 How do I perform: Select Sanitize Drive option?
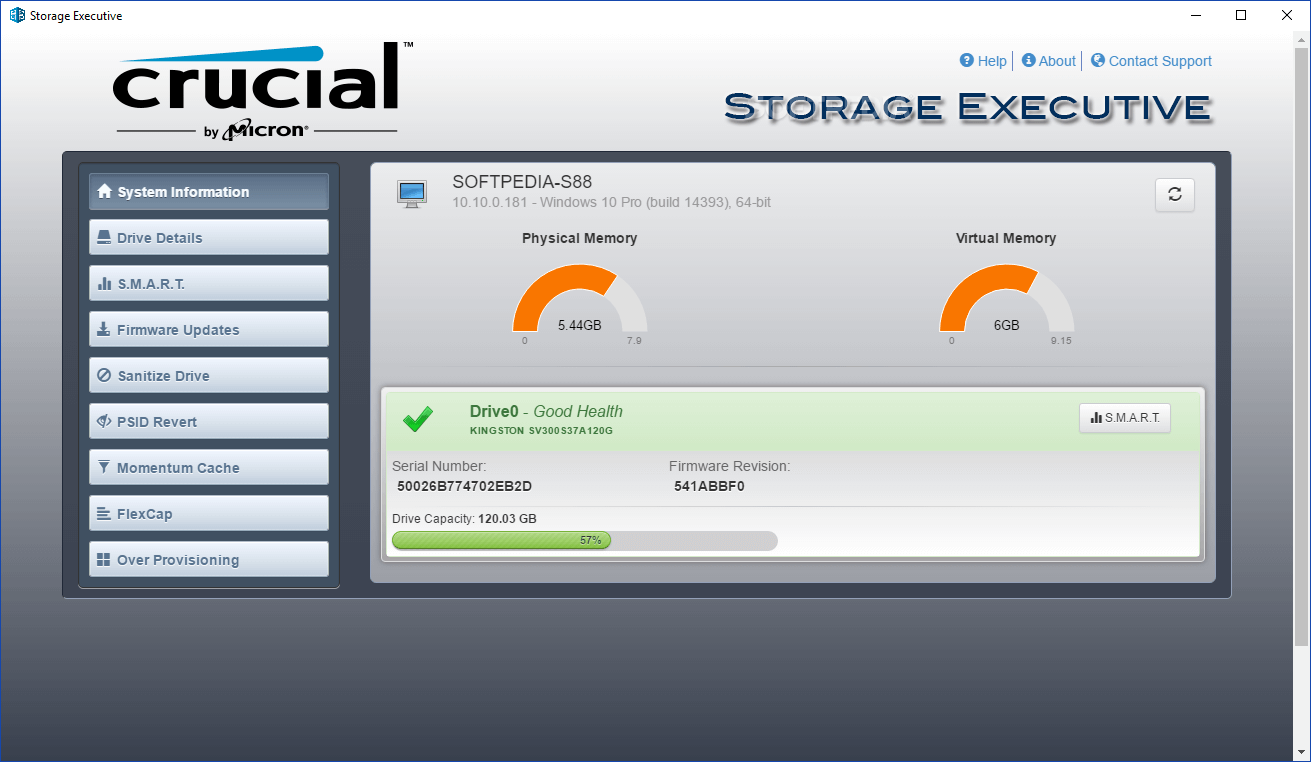pyautogui.click(x=209, y=376)
